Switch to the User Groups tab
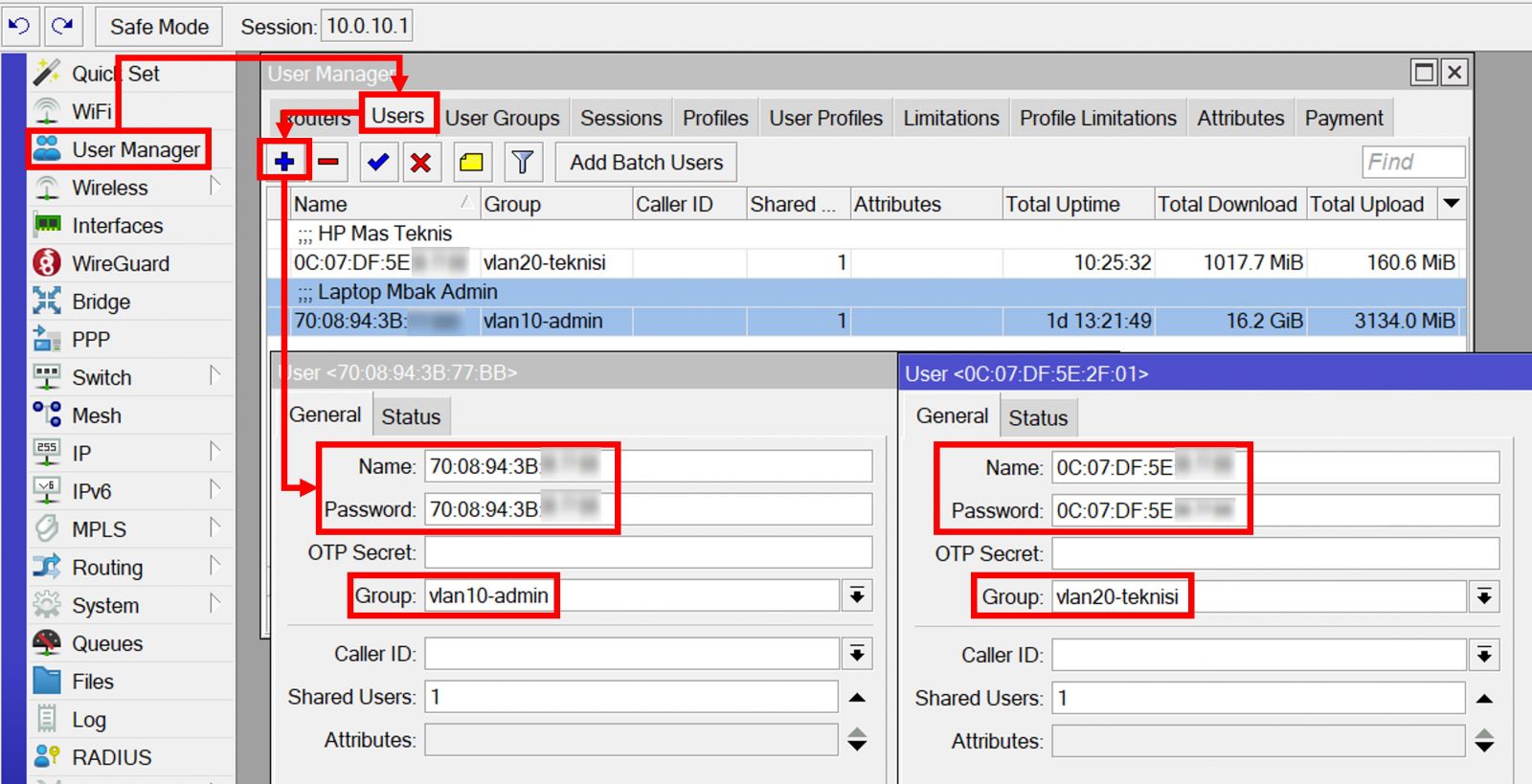 tap(502, 119)
